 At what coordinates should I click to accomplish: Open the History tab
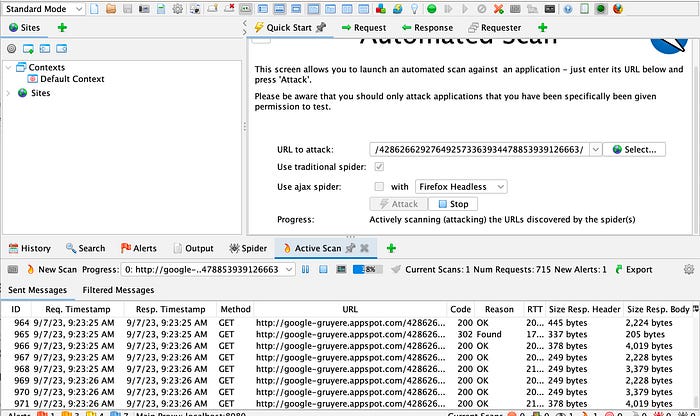coord(29,248)
